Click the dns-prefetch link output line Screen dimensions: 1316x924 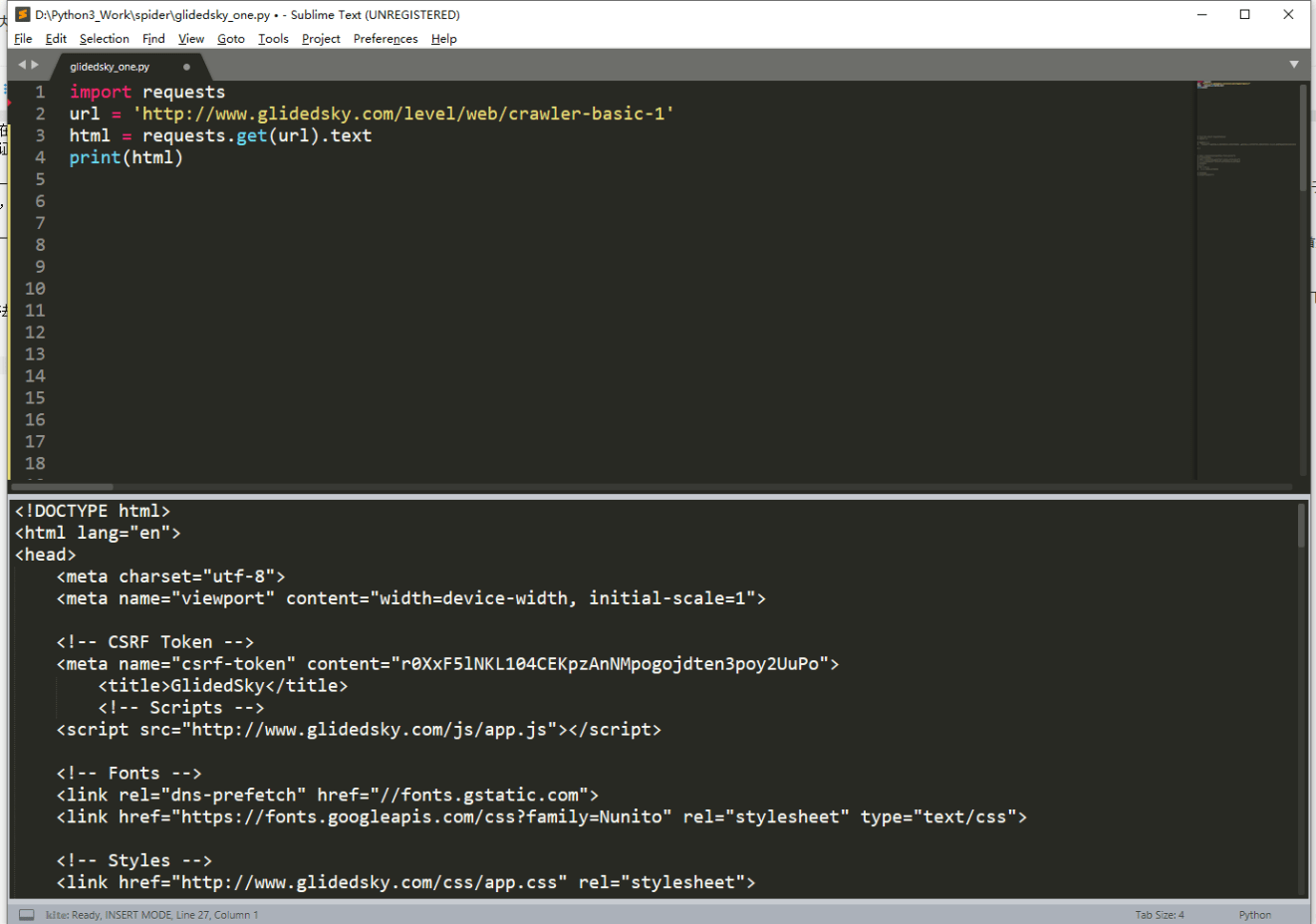328,796
